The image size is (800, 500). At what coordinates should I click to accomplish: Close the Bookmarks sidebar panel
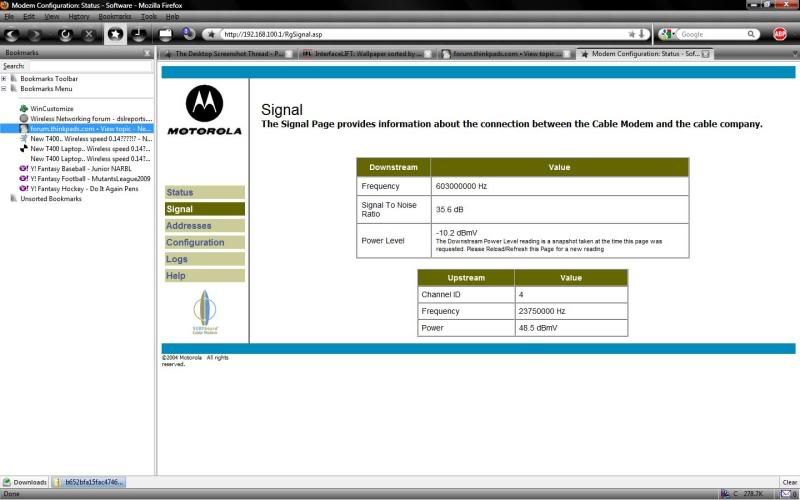[147, 52]
